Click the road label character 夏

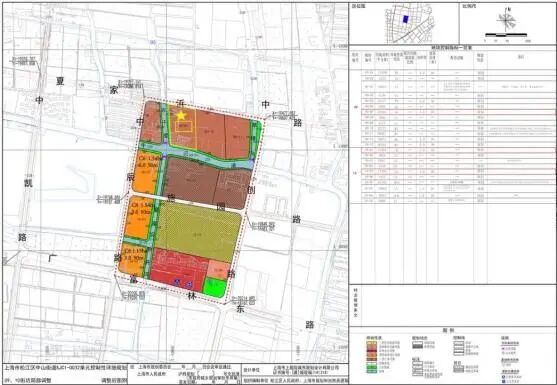coord(60,81)
